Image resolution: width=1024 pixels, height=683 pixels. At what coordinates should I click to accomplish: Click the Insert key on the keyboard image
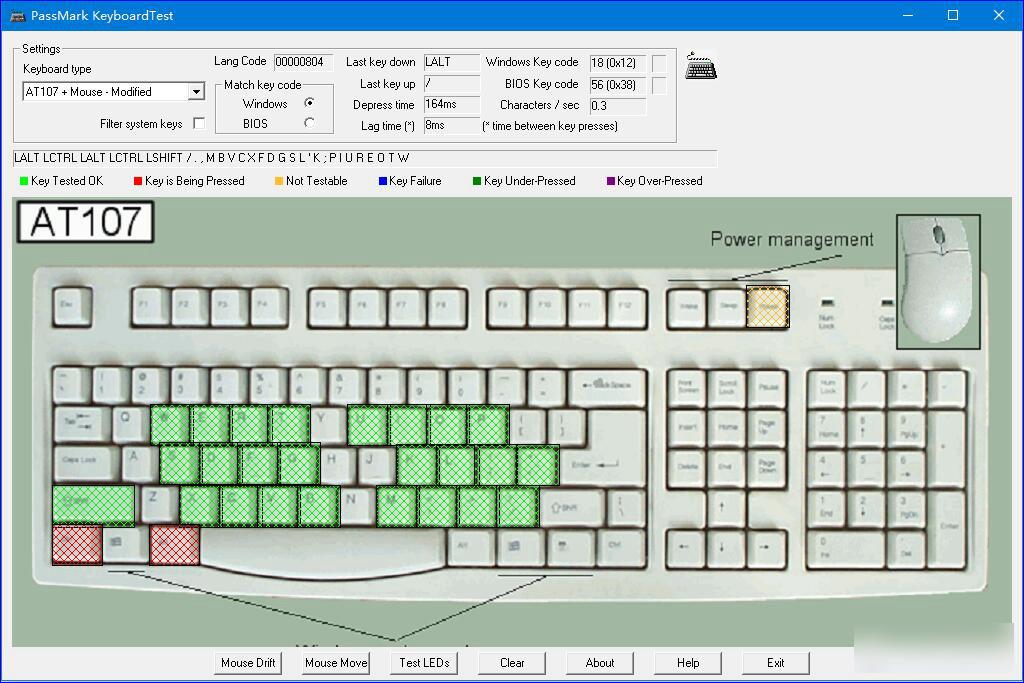pyautogui.click(x=687, y=428)
